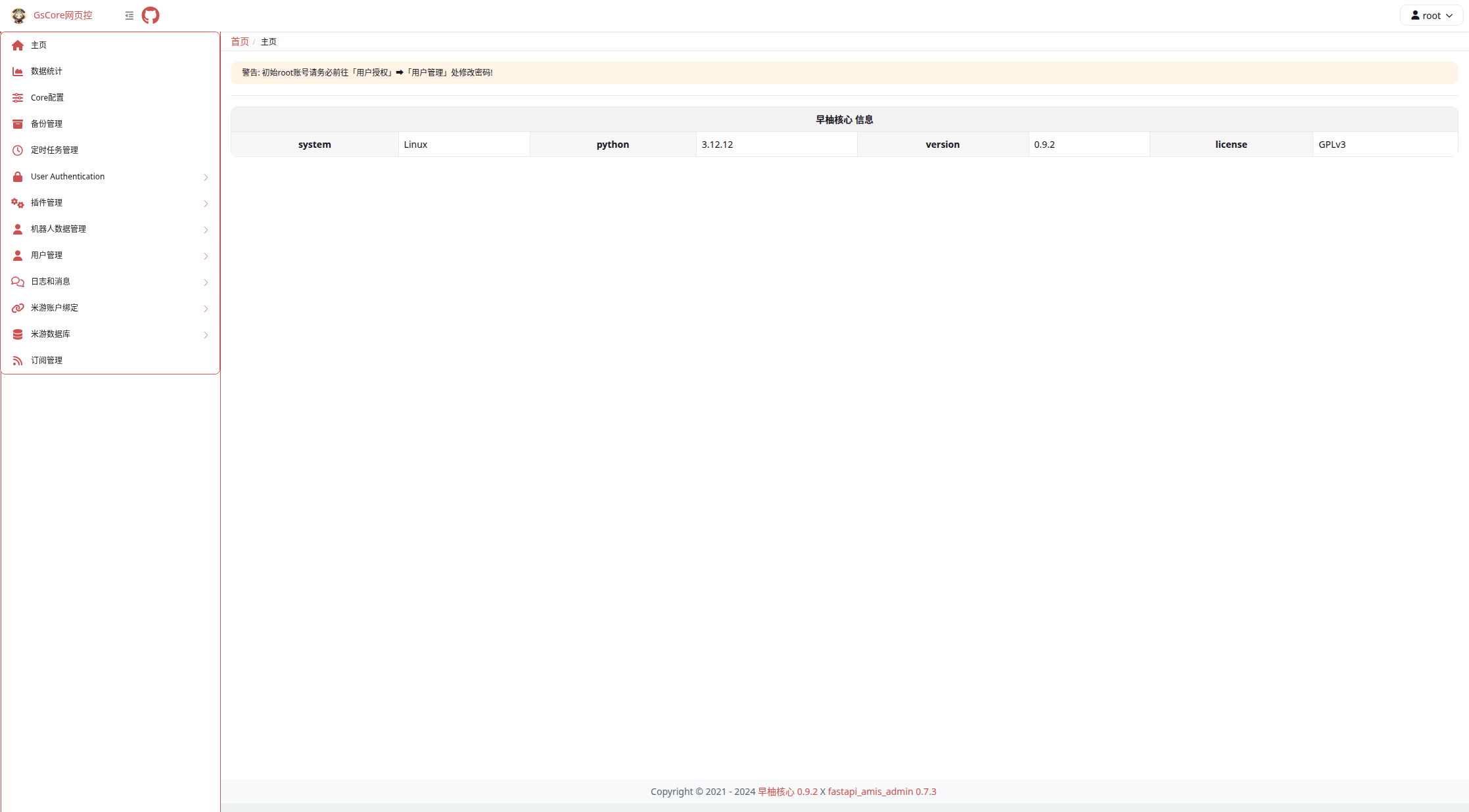
Task: Click the chart icon for 数据统计
Action: (x=18, y=72)
